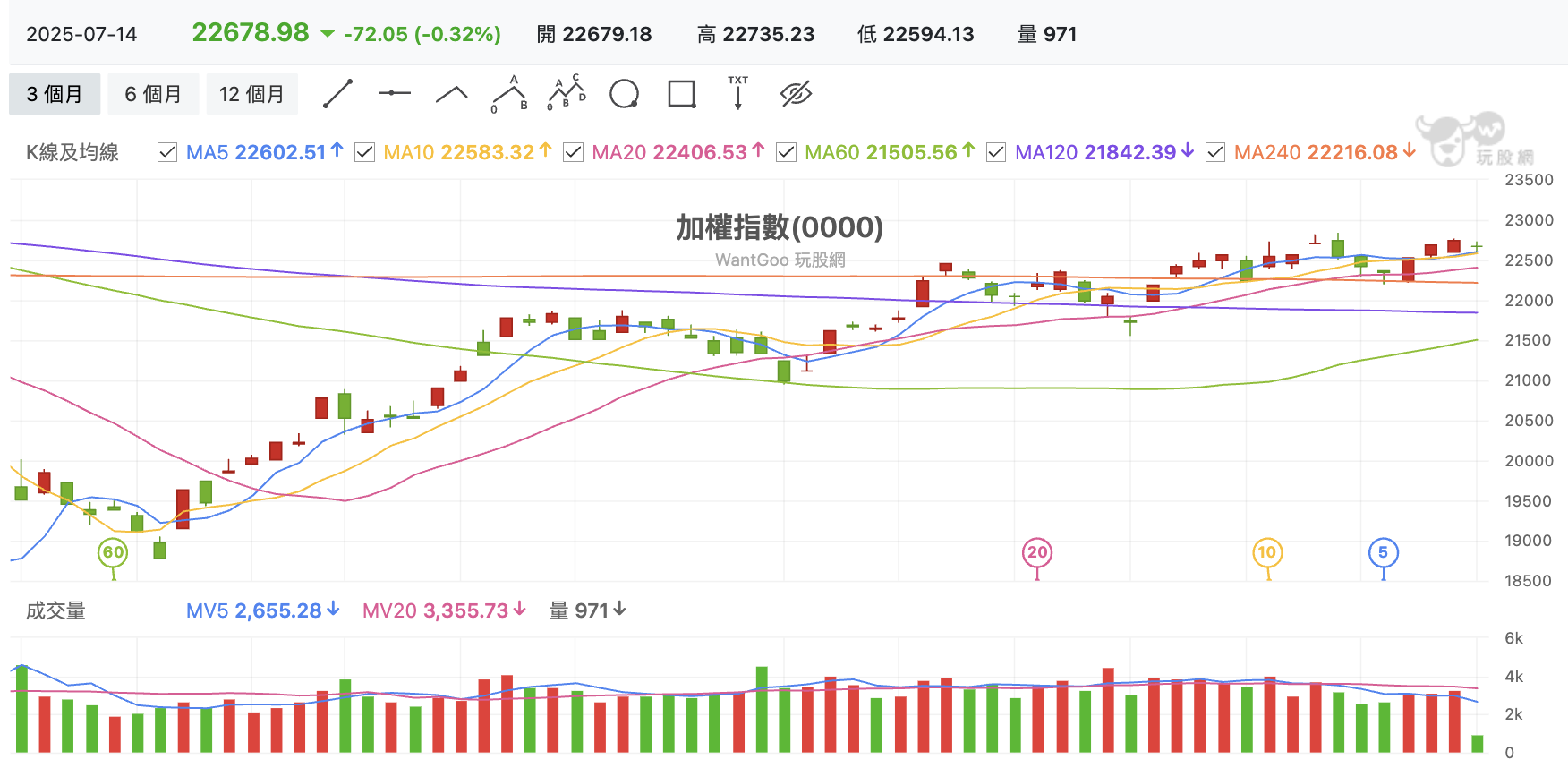
Task: Click the pink 20 MA marker
Action: [x=1037, y=552]
